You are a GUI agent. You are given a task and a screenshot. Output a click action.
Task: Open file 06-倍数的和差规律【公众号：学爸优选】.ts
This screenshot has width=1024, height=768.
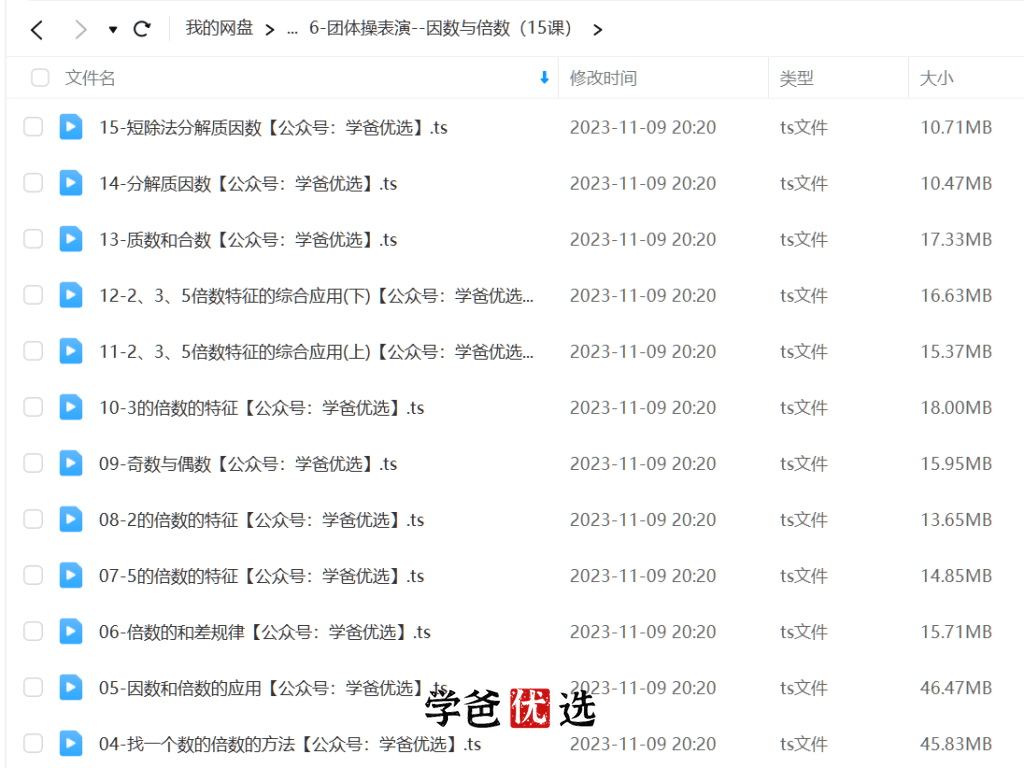(x=264, y=632)
